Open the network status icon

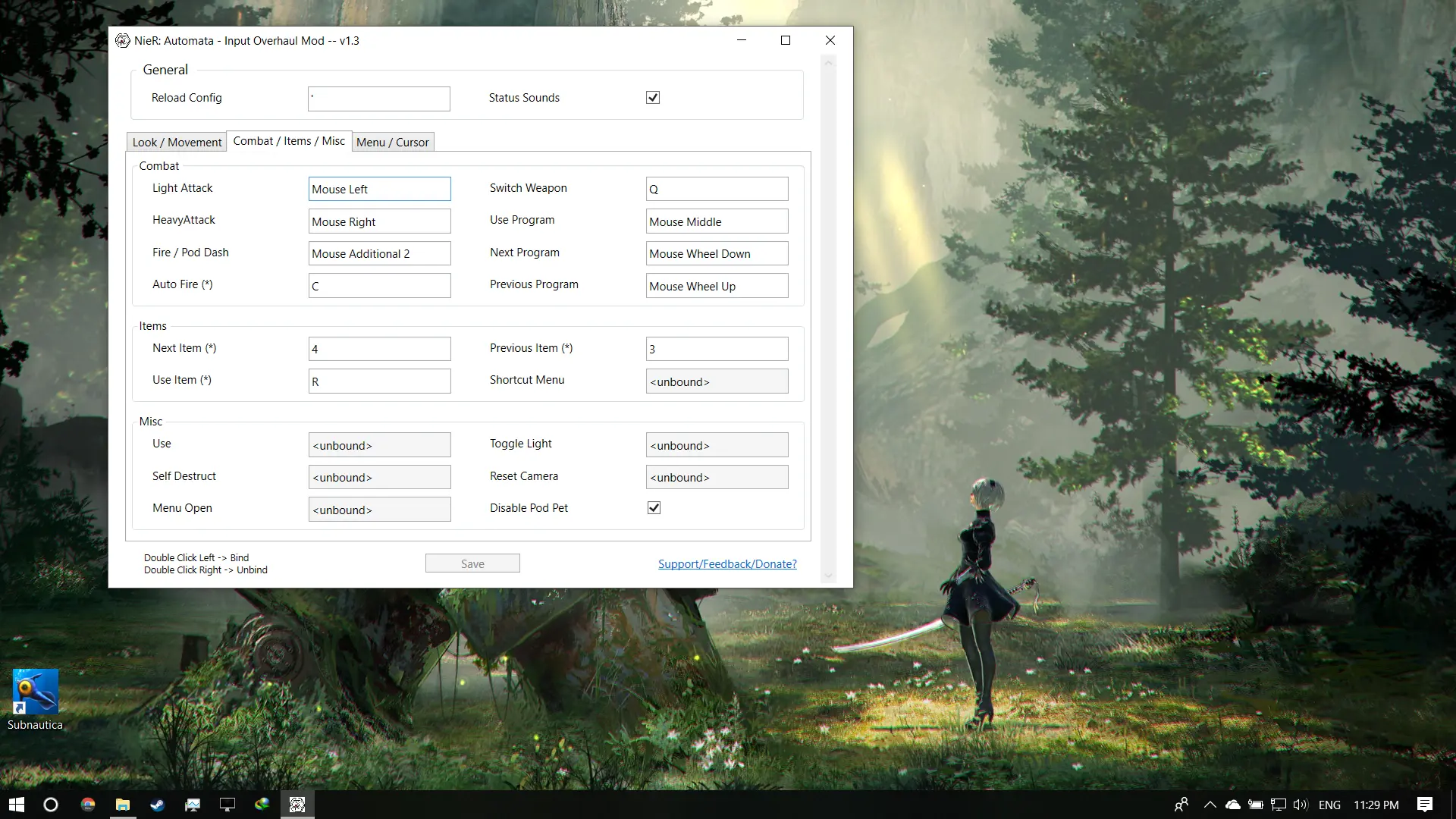pos(1279,805)
